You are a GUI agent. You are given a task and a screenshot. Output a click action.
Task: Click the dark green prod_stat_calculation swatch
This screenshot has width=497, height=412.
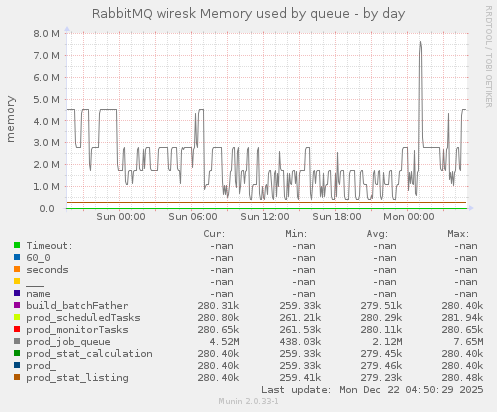pos(17,353)
